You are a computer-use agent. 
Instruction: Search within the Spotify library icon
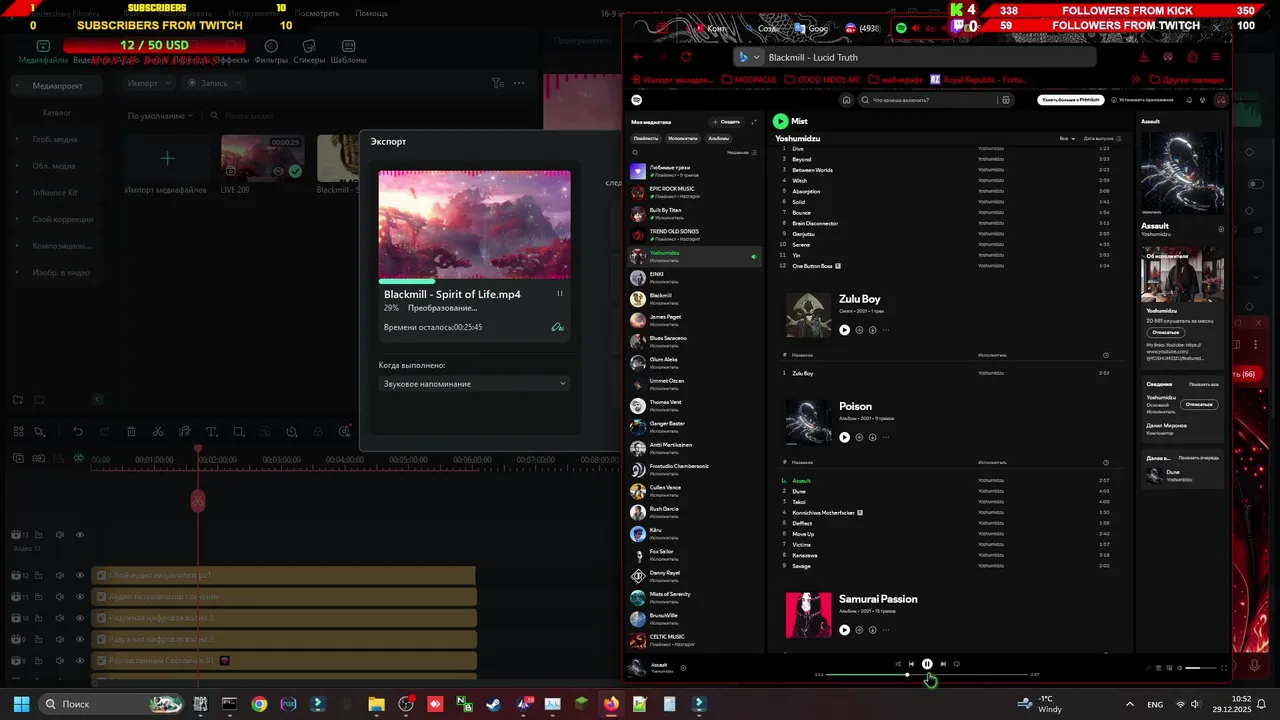pyautogui.click(x=636, y=153)
